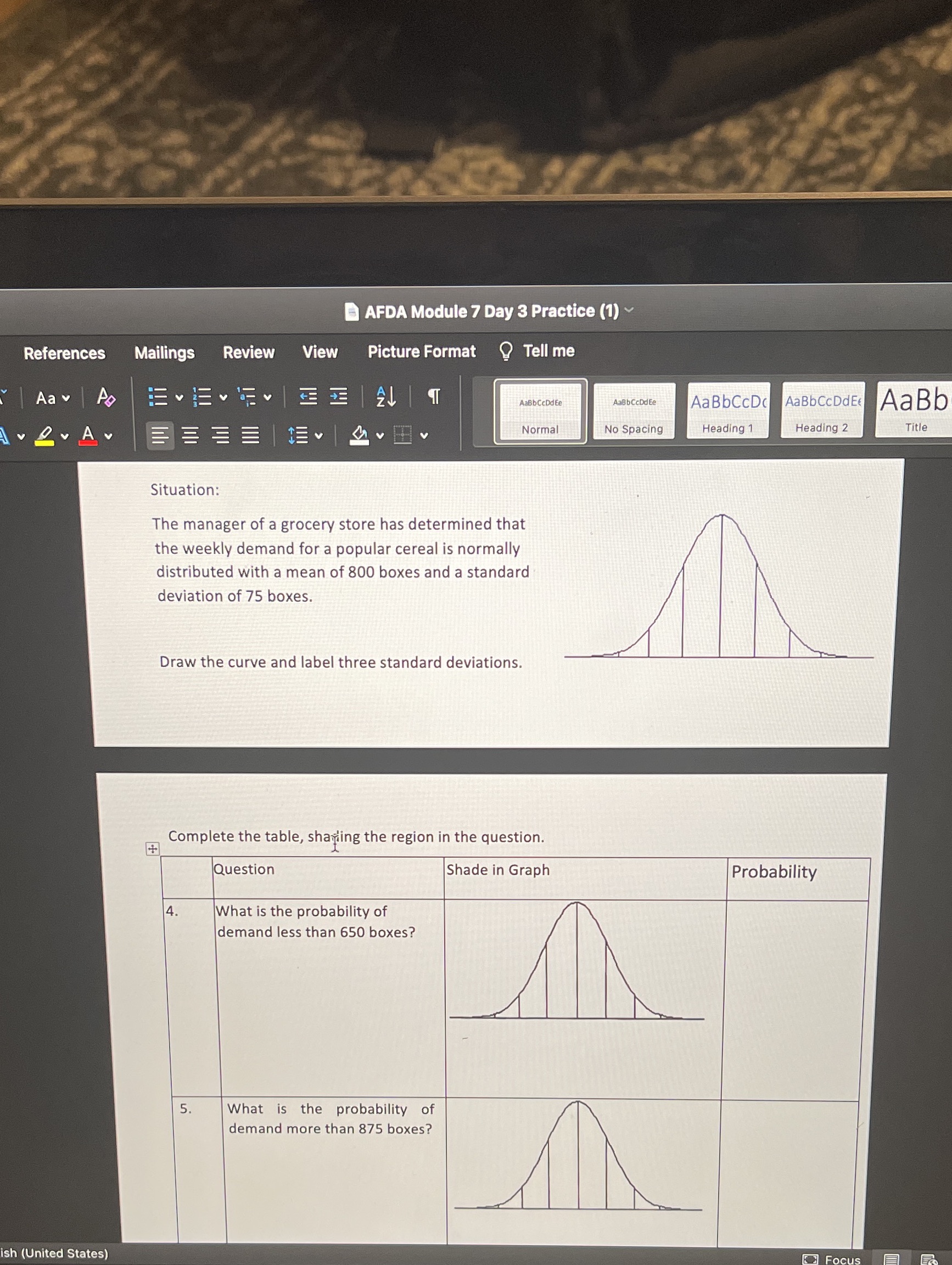This screenshot has height=1265, width=952.
Task: Open the Picture Format tab
Action: coord(422,351)
